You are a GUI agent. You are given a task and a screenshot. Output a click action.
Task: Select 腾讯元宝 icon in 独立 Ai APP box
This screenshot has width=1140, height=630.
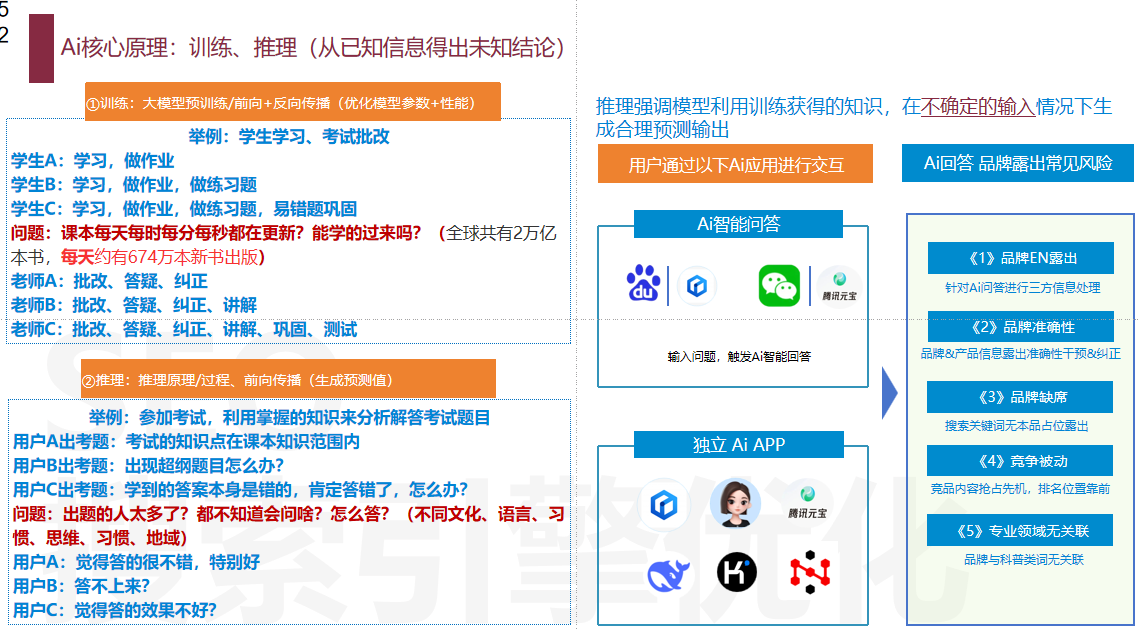pyautogui.click(x=807, y=503)
